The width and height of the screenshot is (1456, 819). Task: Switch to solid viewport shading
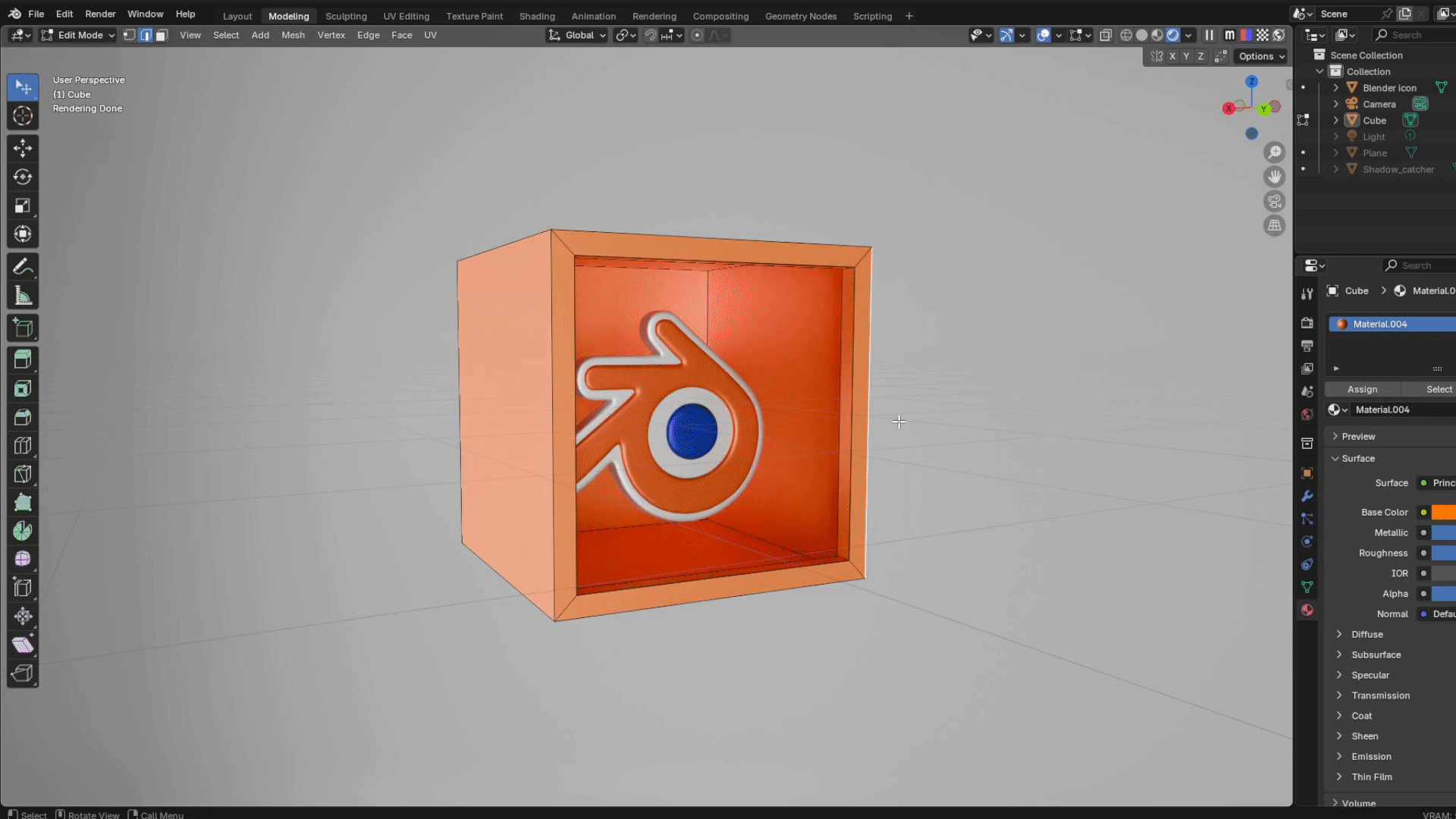coord(1141,35)
